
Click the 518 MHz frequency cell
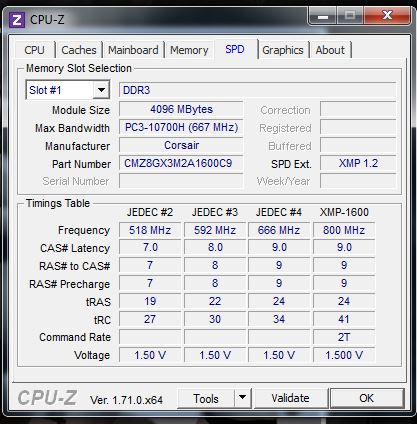click(150, 230)
